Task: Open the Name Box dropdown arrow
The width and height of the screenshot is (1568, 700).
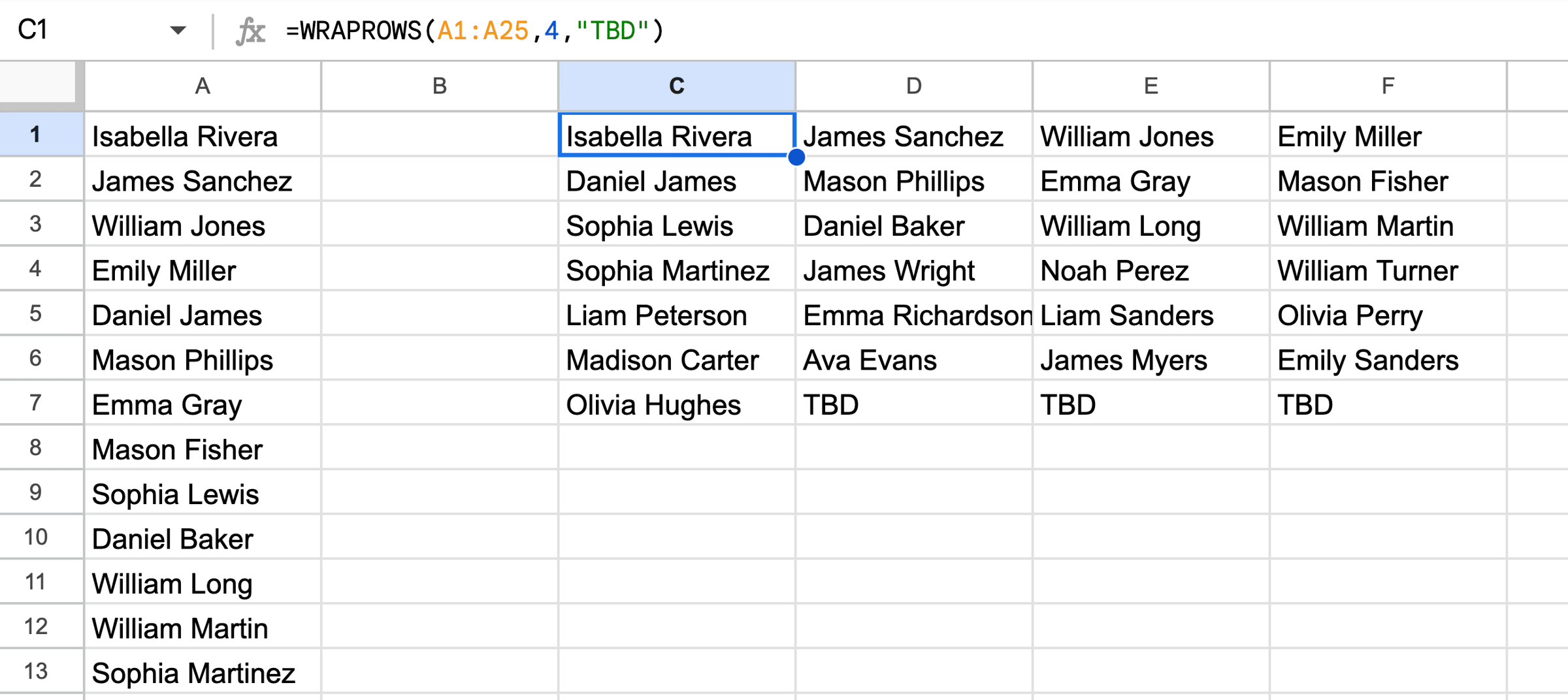Action: click(x=177, y=30)
